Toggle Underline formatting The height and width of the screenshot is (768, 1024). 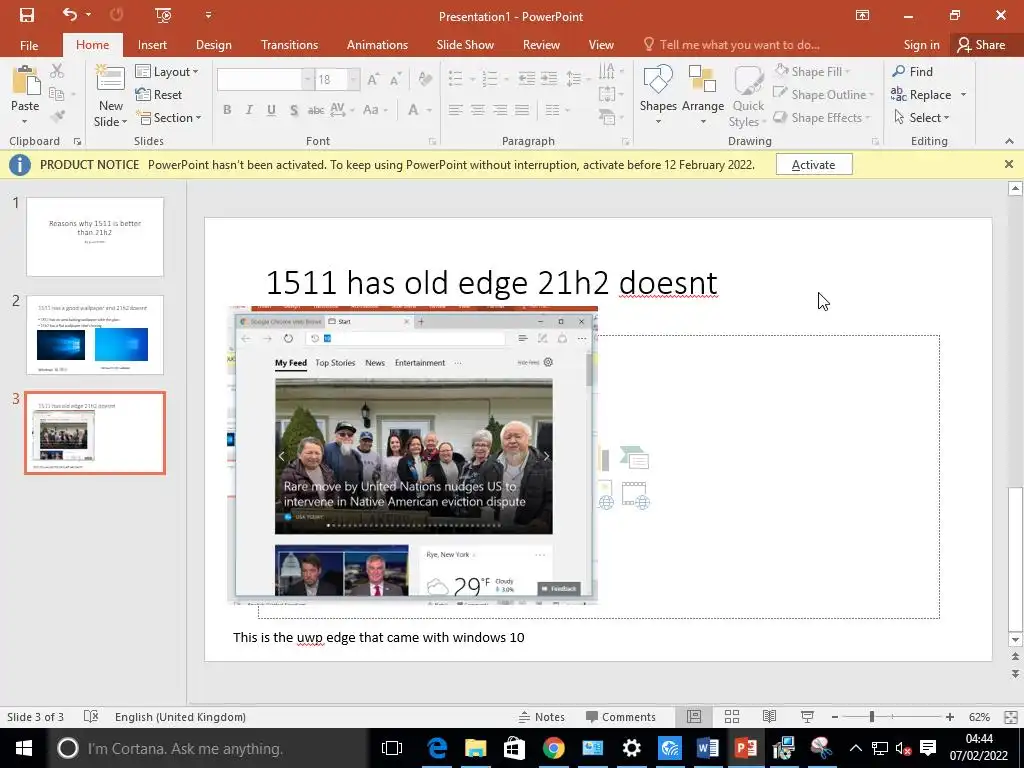click(271, 110)
